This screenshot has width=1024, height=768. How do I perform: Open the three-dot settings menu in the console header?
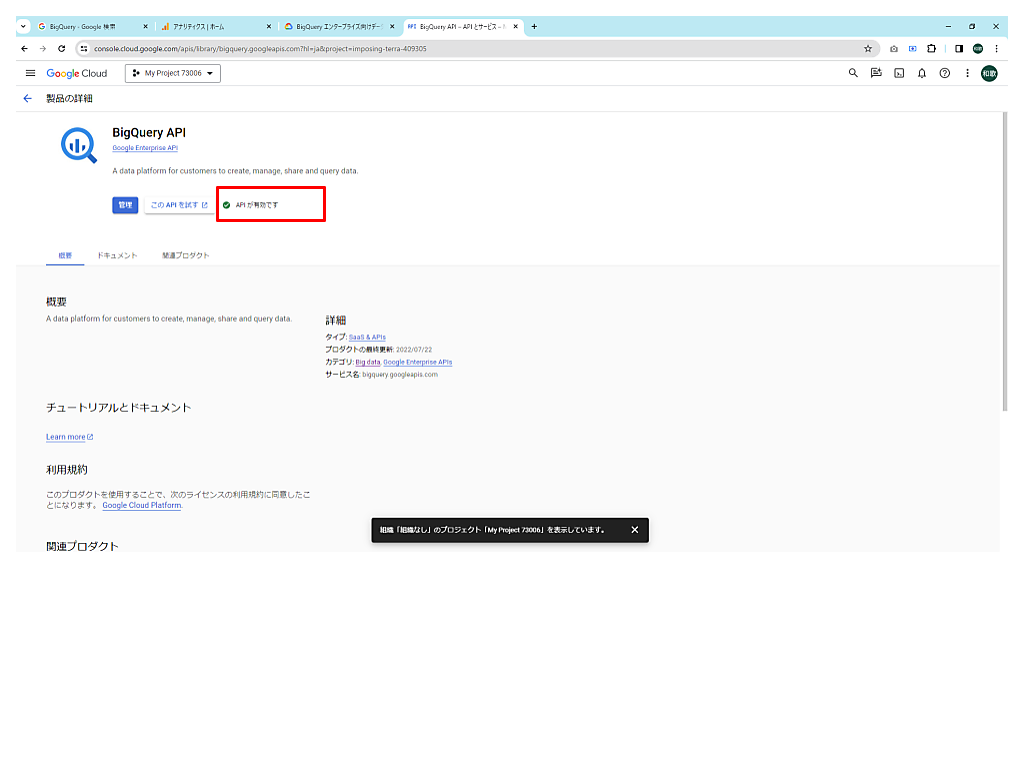point(967,73)
